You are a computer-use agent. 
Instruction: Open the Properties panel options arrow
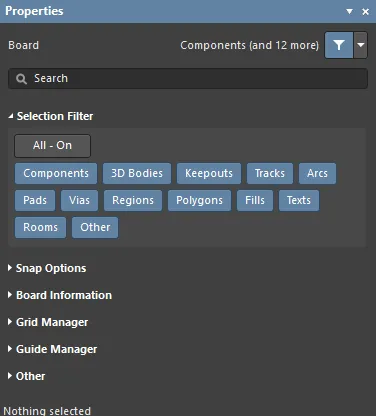[x=349, y=11]
